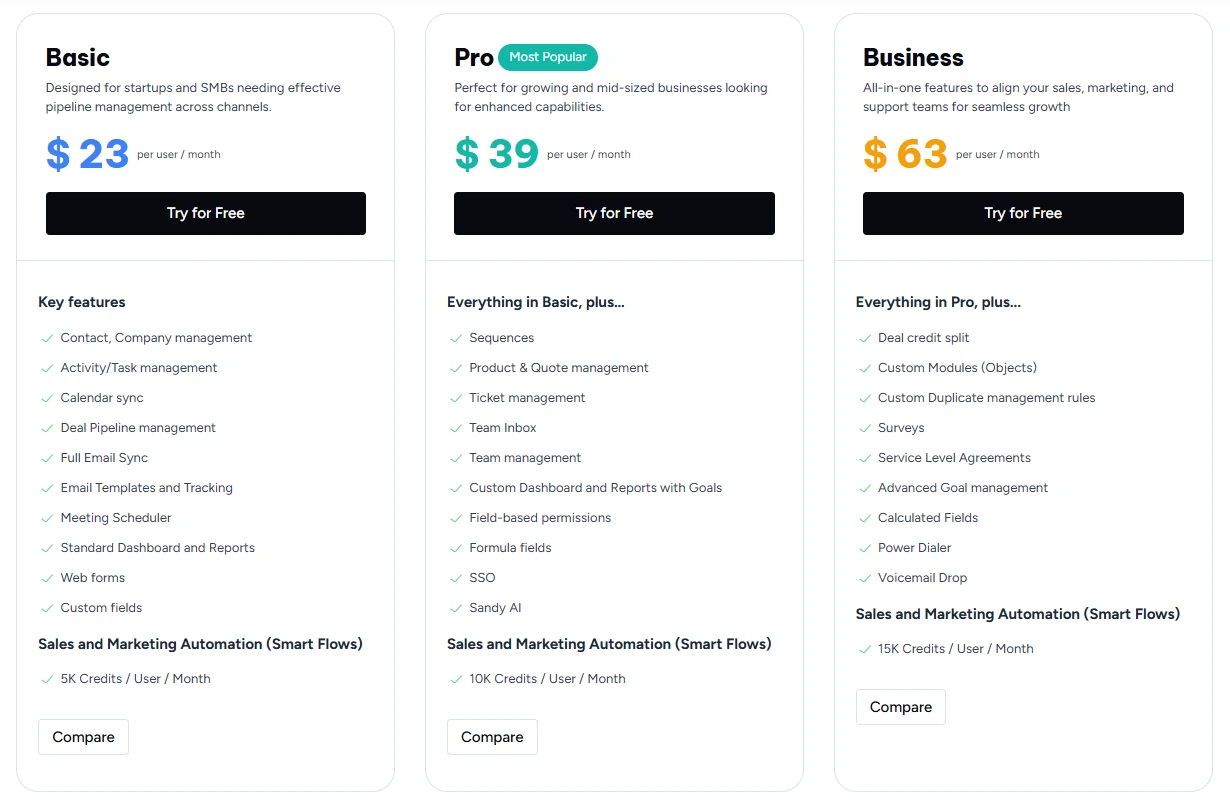Click the checkmark next to Deal credit split
This screenshot has height=803, width=1230.
(865, 338)
